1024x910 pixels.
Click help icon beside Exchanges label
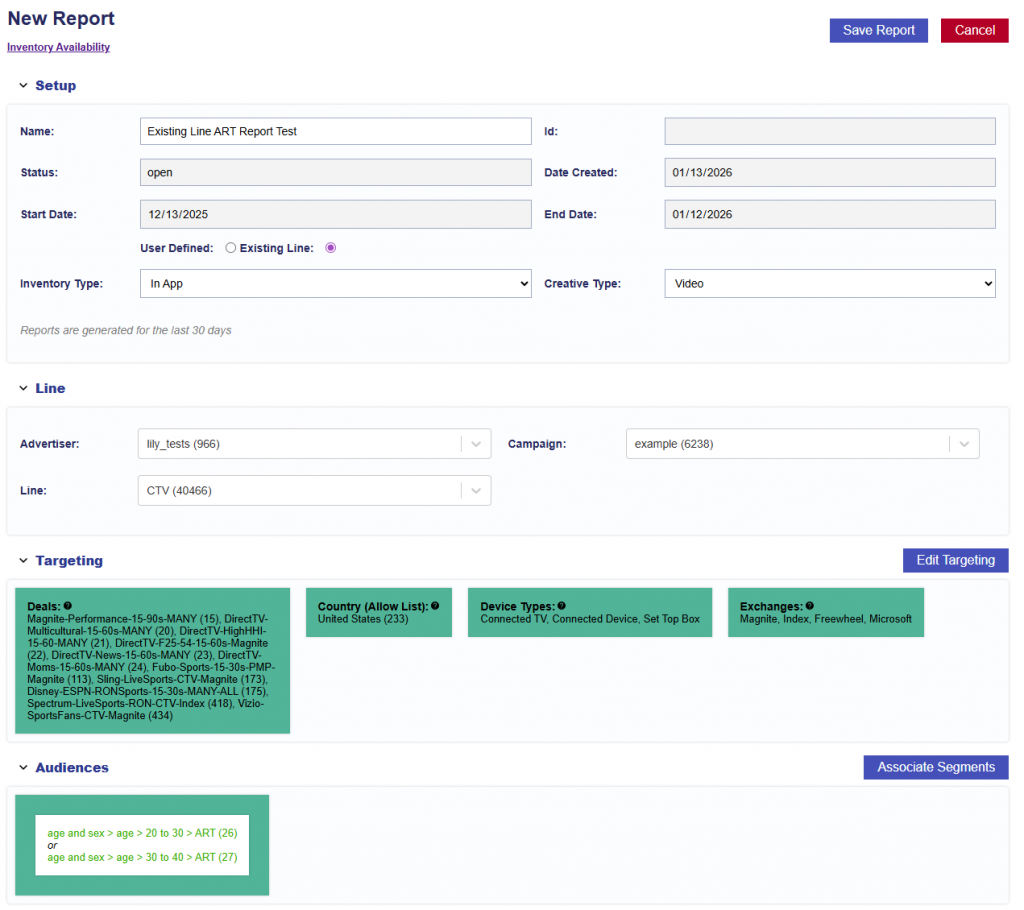(x=810, y=606)
